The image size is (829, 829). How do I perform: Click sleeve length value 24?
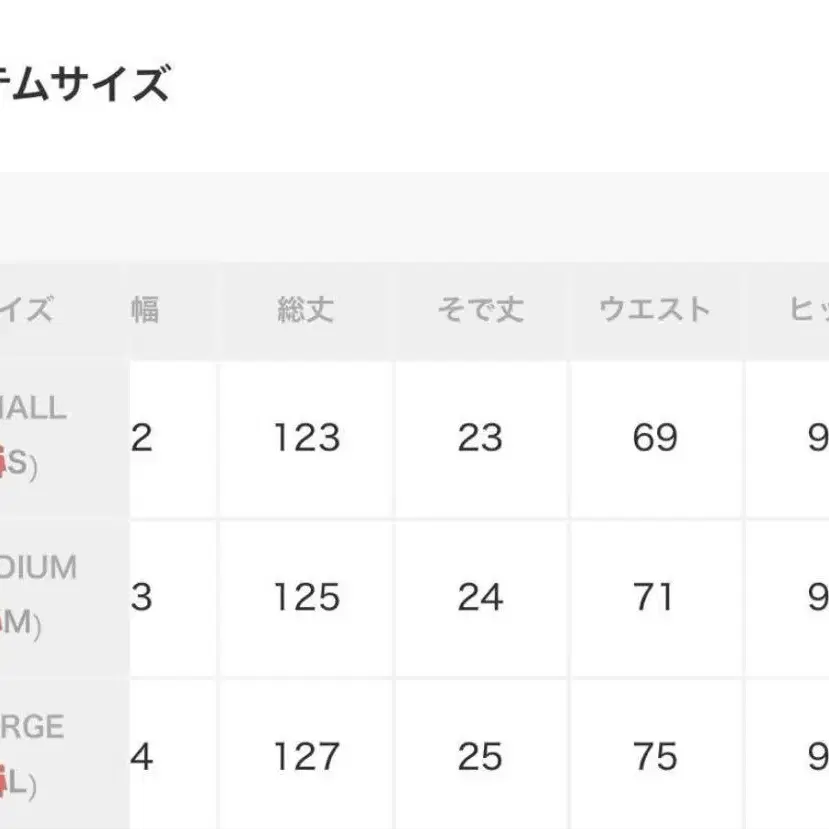(x=480, y=598)
